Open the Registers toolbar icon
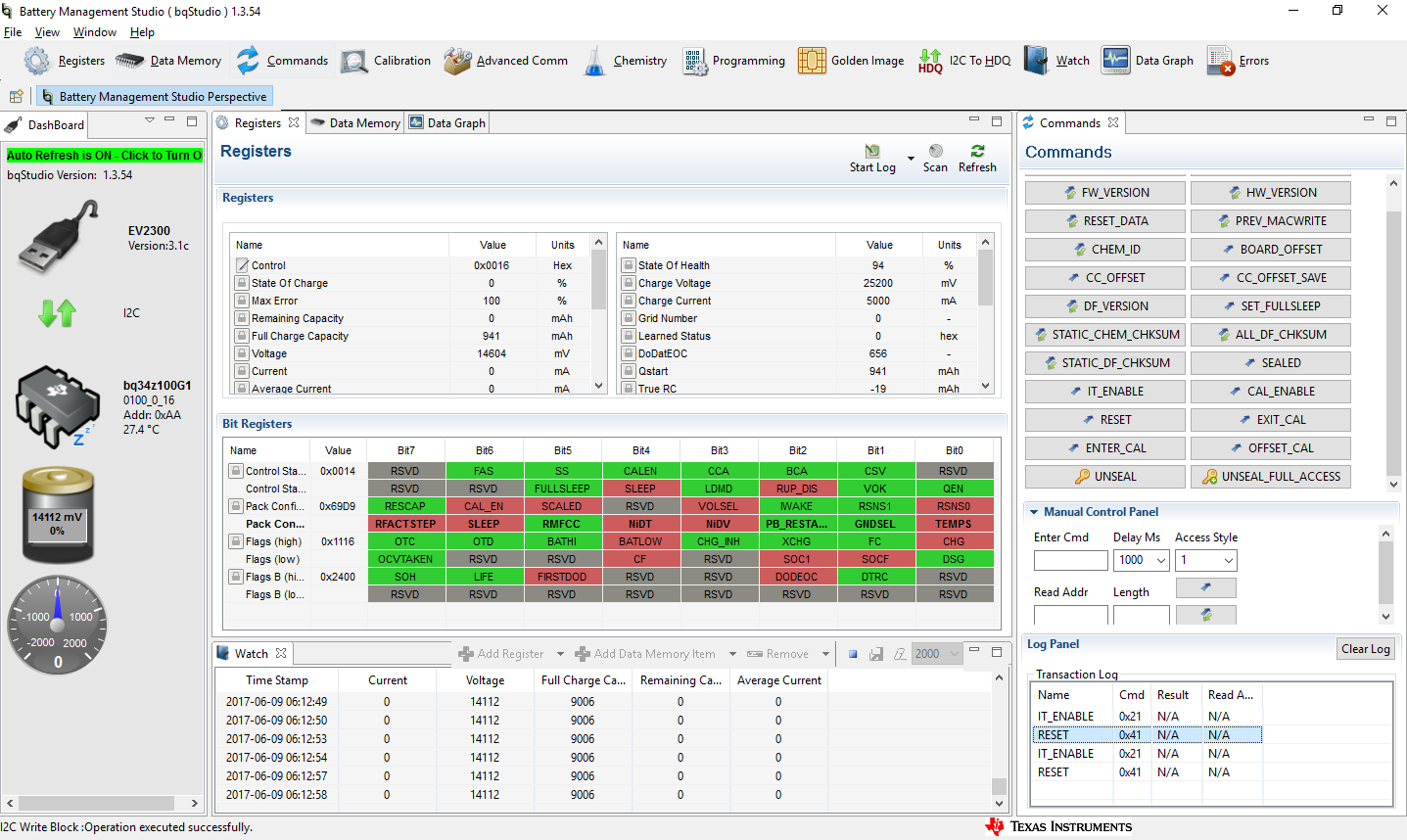This screenshot has height=840, width=1407. click(x=37, y=61)
